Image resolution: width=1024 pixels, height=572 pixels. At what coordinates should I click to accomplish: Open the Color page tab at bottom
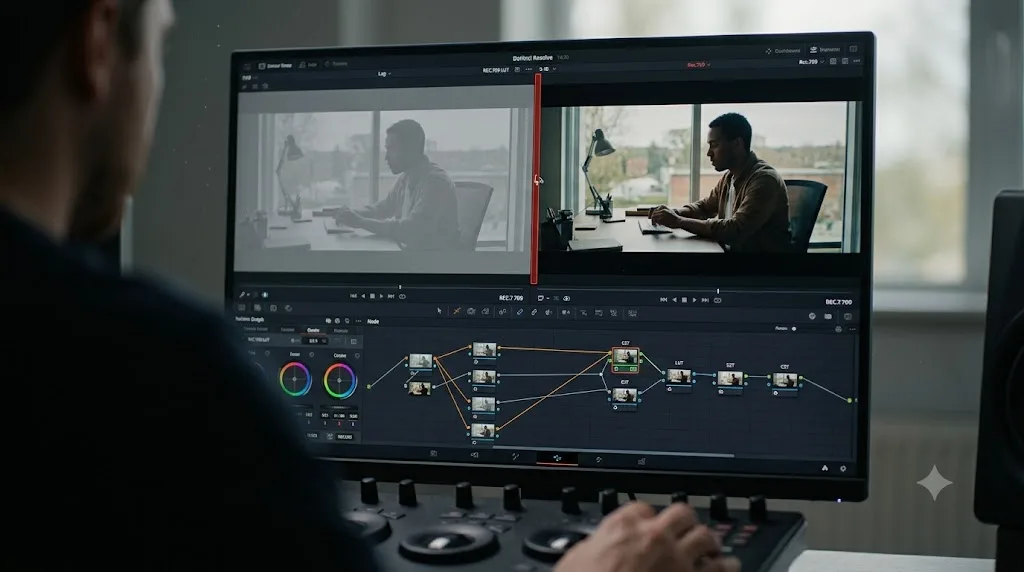tap(557, 458)
